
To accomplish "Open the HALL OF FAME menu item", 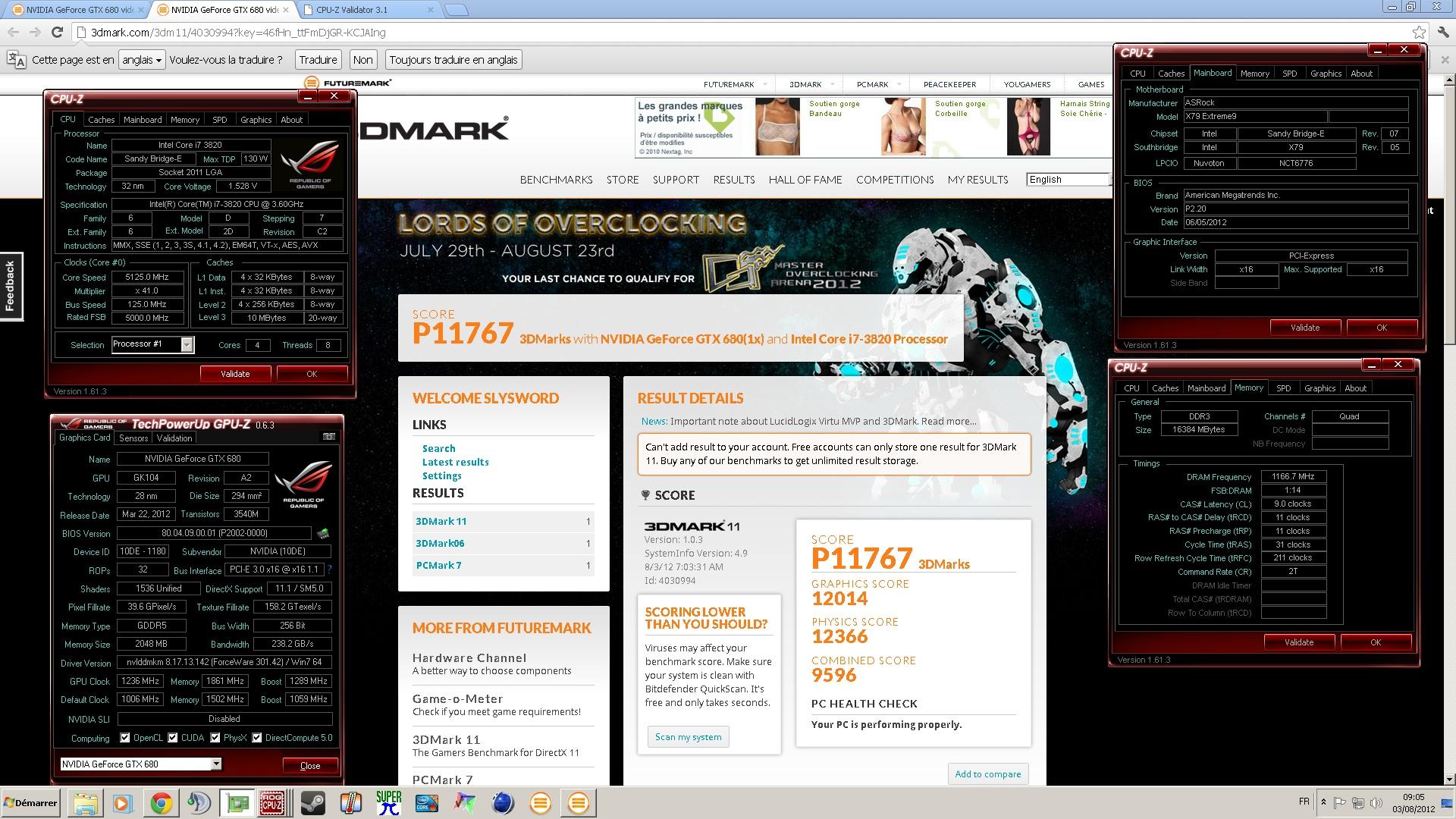I will [x=805, y=180].
